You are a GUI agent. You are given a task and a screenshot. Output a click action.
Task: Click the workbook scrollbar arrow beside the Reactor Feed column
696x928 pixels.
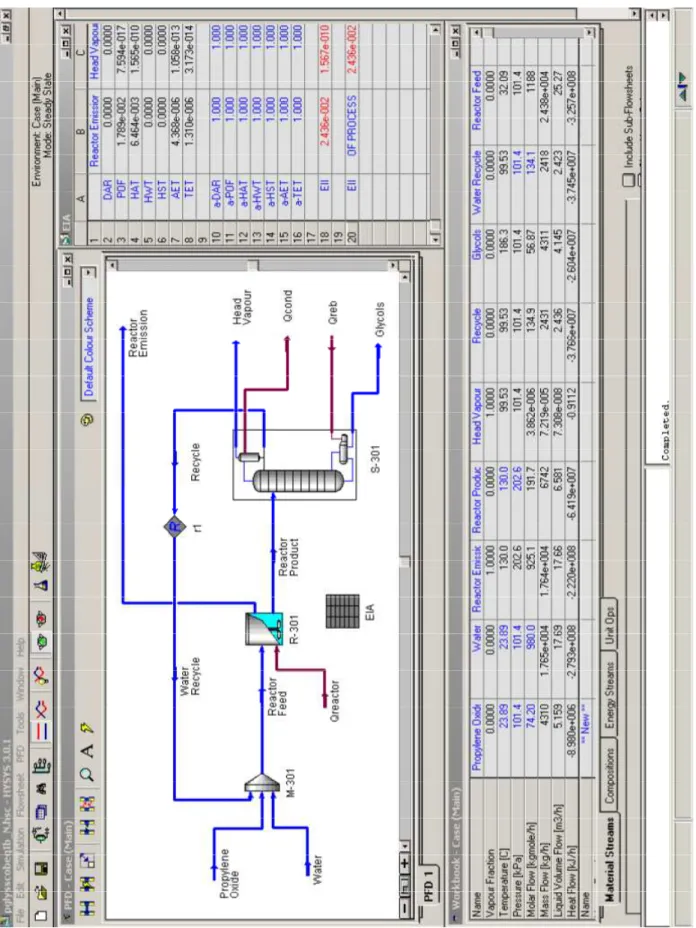tap(476, 33)
